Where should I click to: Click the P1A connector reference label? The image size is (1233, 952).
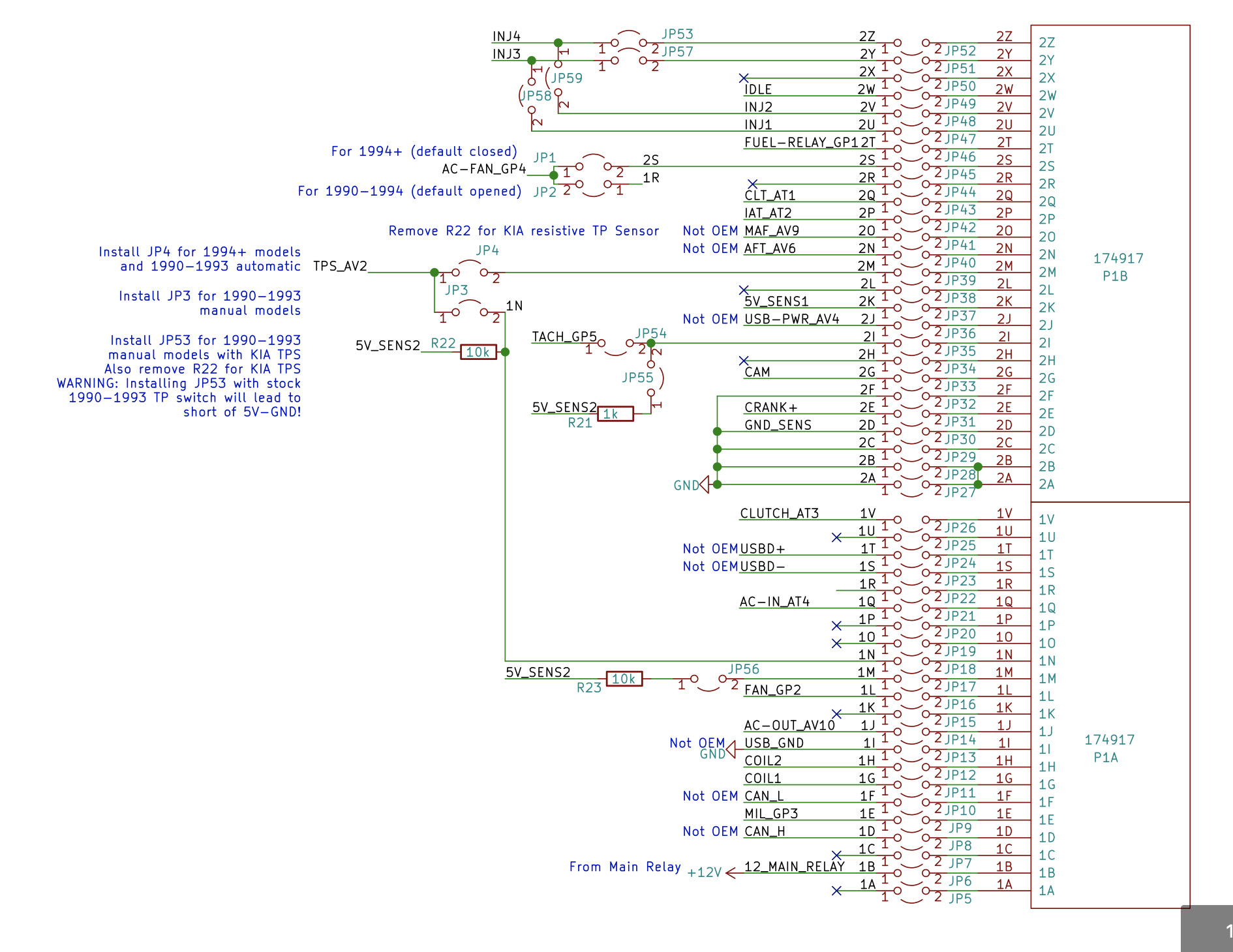tap(1106, 757)
